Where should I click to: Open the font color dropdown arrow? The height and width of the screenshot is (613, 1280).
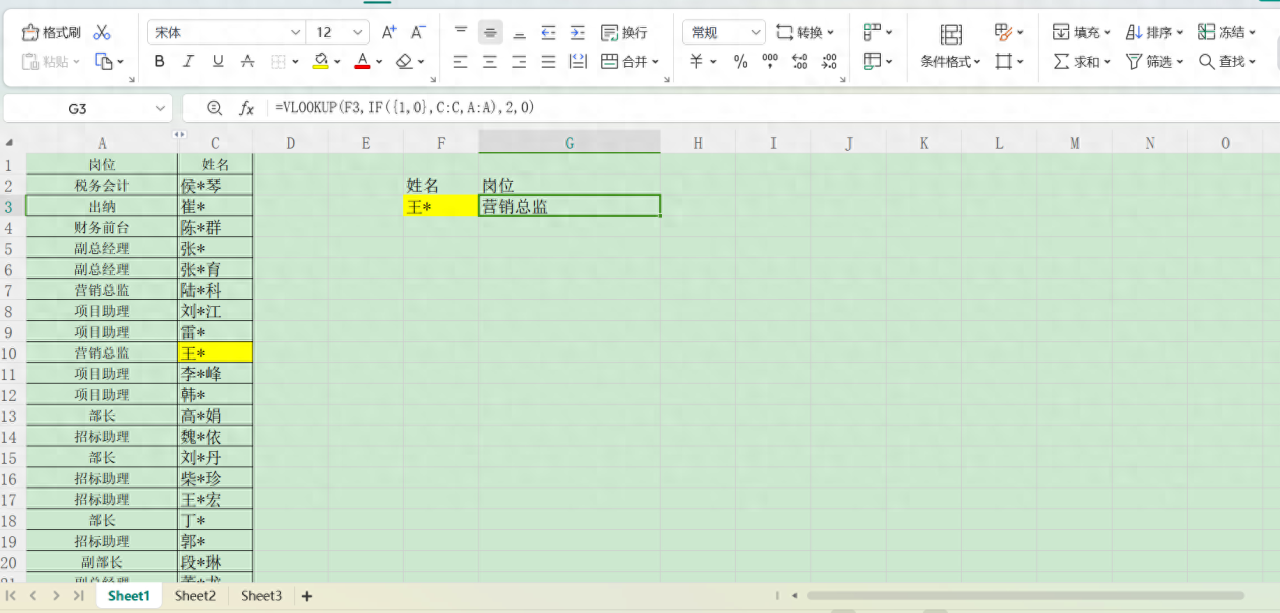(380, 62)
